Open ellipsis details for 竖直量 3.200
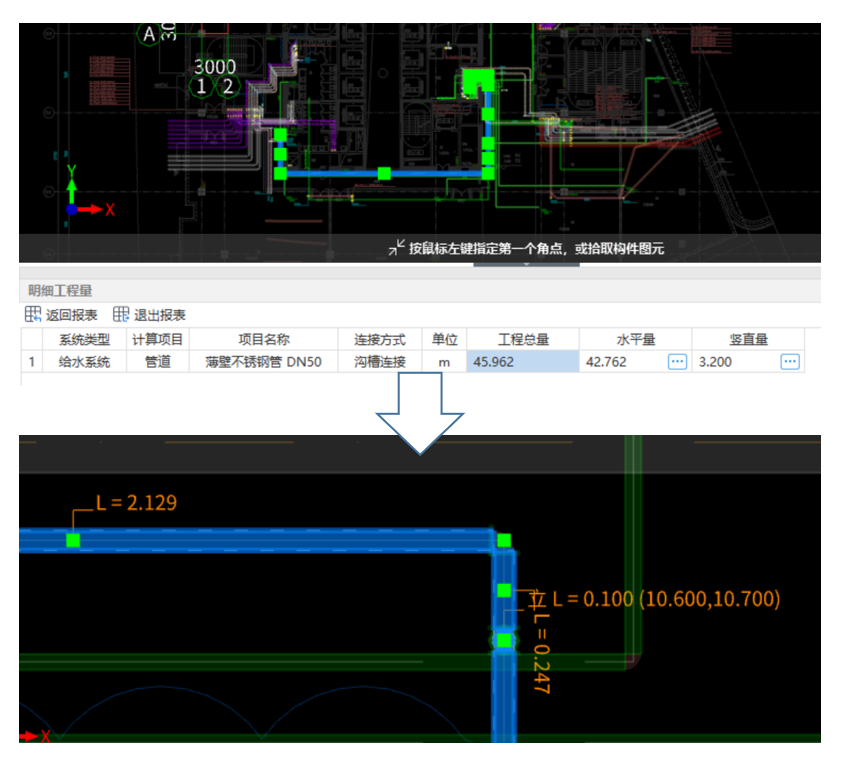The height and width of the screenshot is (765, 846). click(790, 362)
